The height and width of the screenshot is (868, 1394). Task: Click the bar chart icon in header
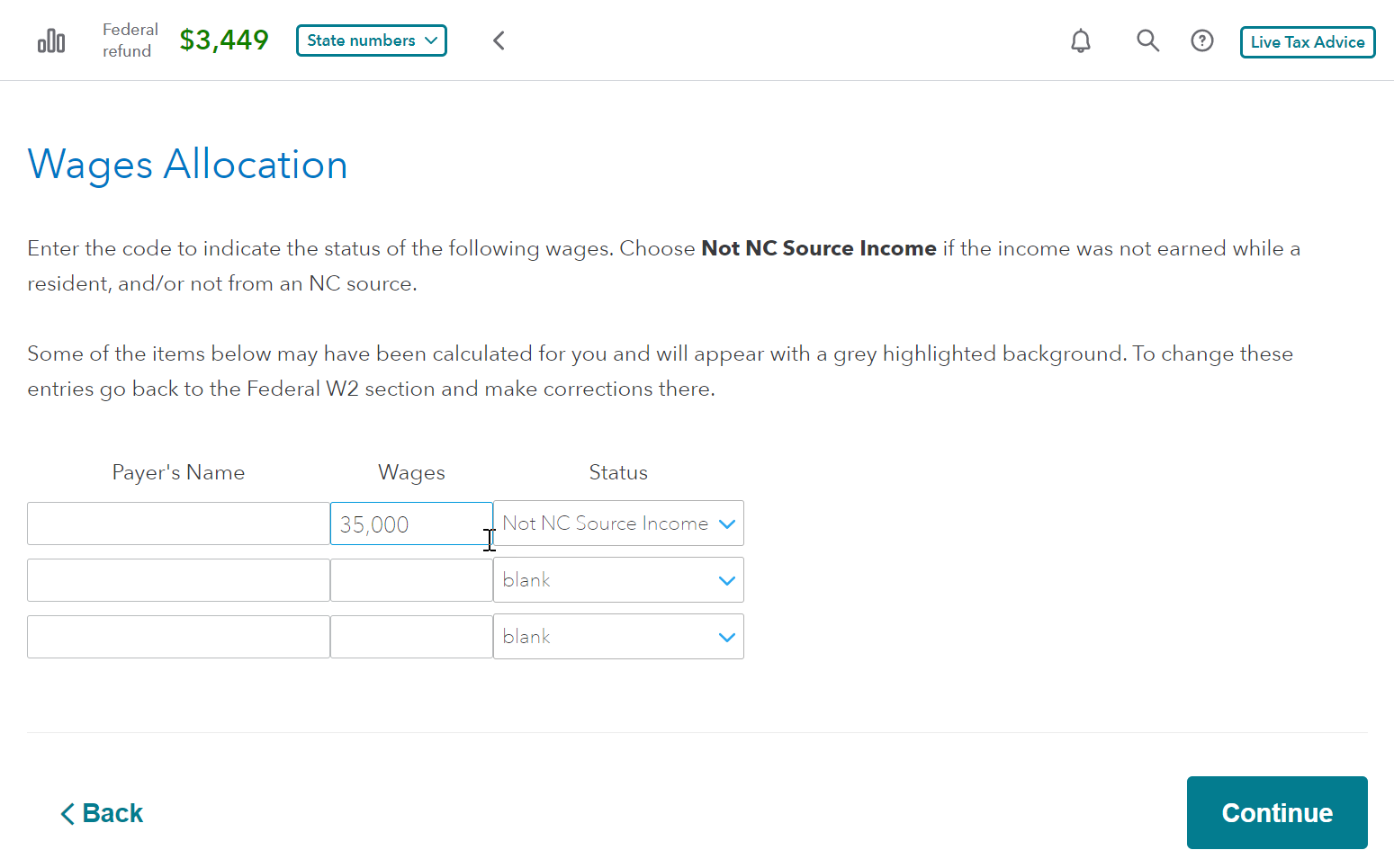51,40
